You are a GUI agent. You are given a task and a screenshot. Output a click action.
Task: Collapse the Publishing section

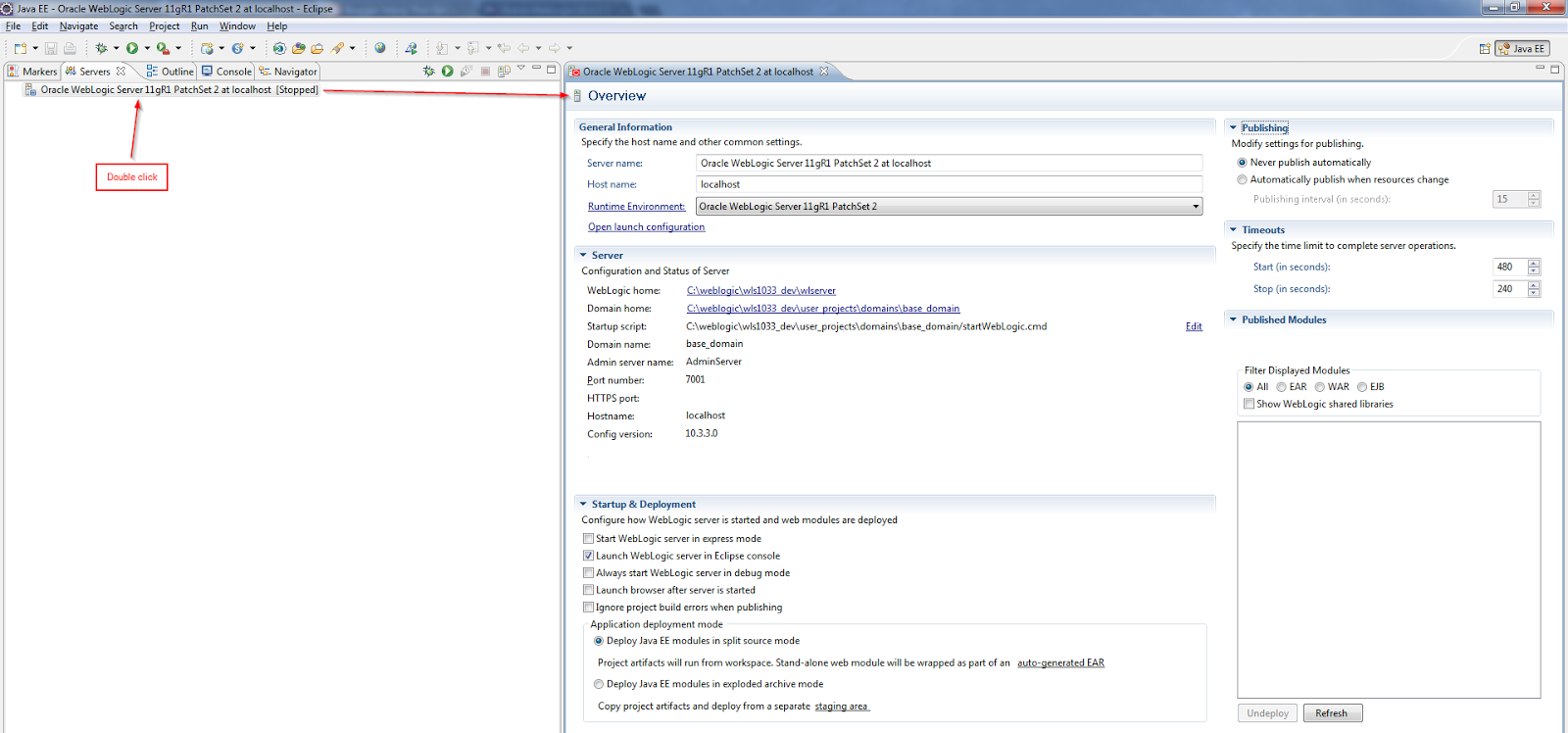tap(1234, 127)
